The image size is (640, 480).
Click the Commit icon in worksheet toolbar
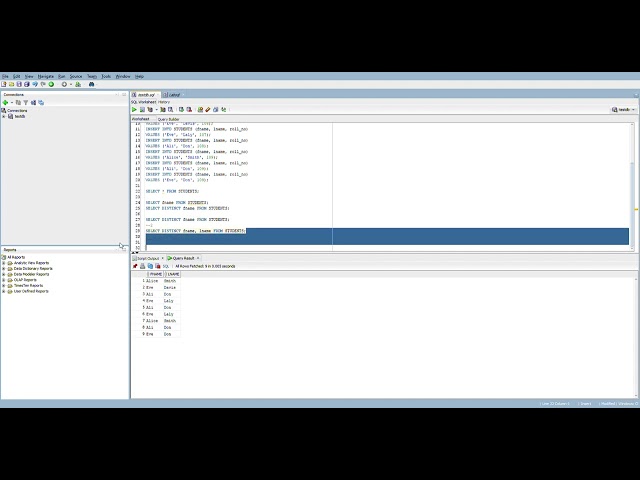tap(181, 109)
